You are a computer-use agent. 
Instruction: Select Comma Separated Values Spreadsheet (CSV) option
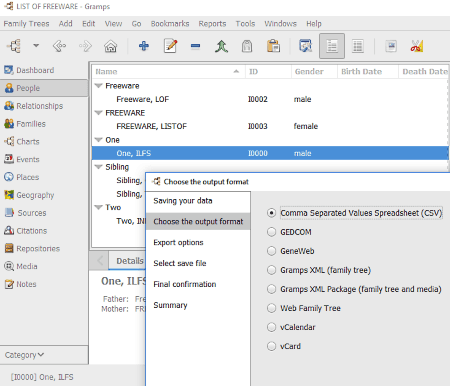[x=355, y=213]
